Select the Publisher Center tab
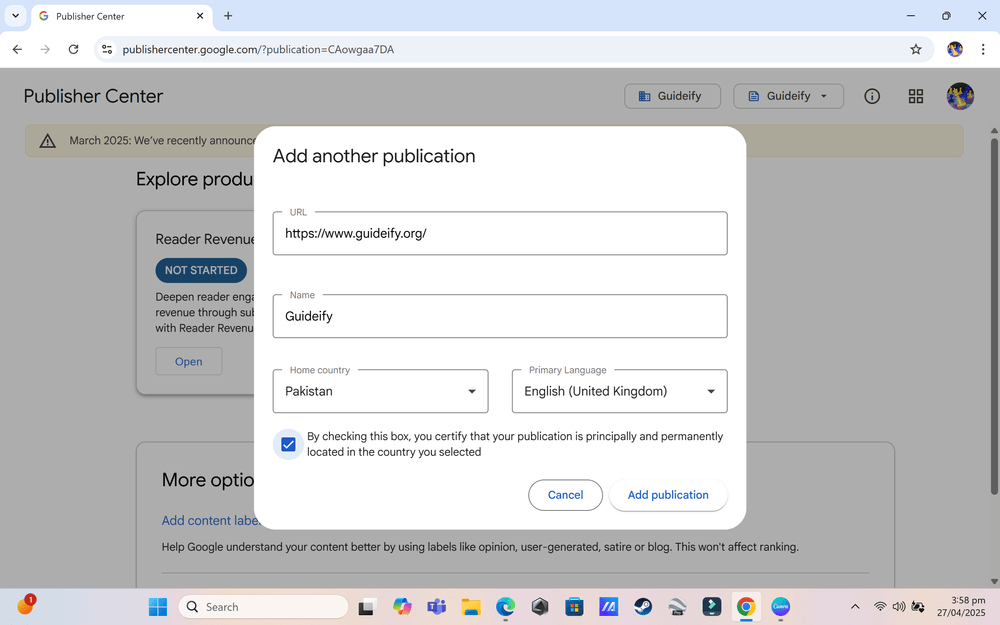This screenshot has height=625, width=1000. pos(121,16)
